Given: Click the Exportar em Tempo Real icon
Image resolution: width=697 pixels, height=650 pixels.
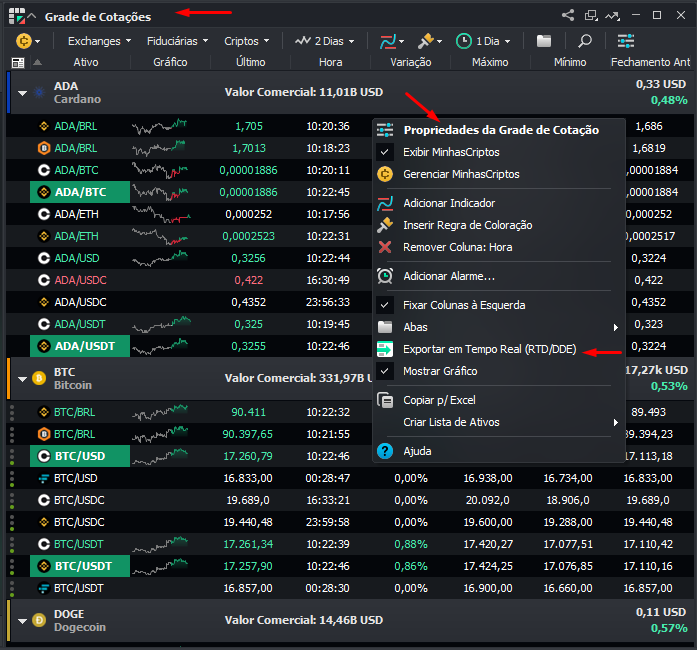Looking at the screenshot, I should 385,349.
